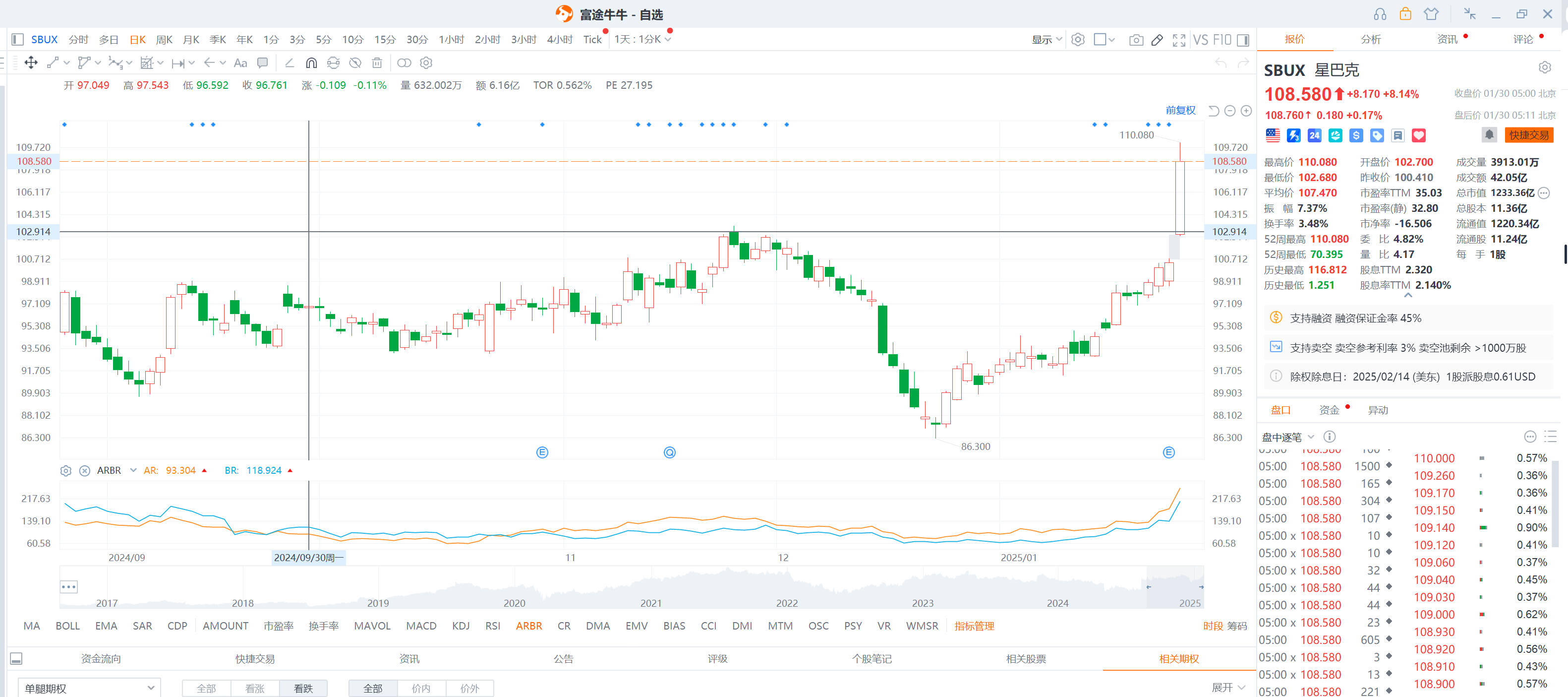Open the 资金流向 bottom tab
Screen dimensions: 1568x697
[101, 659]
